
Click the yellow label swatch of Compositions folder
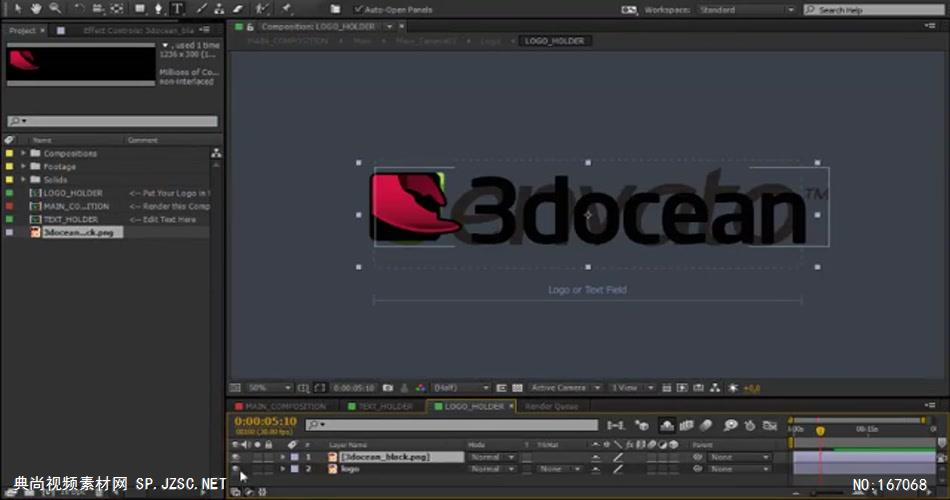tap(9, 153)
